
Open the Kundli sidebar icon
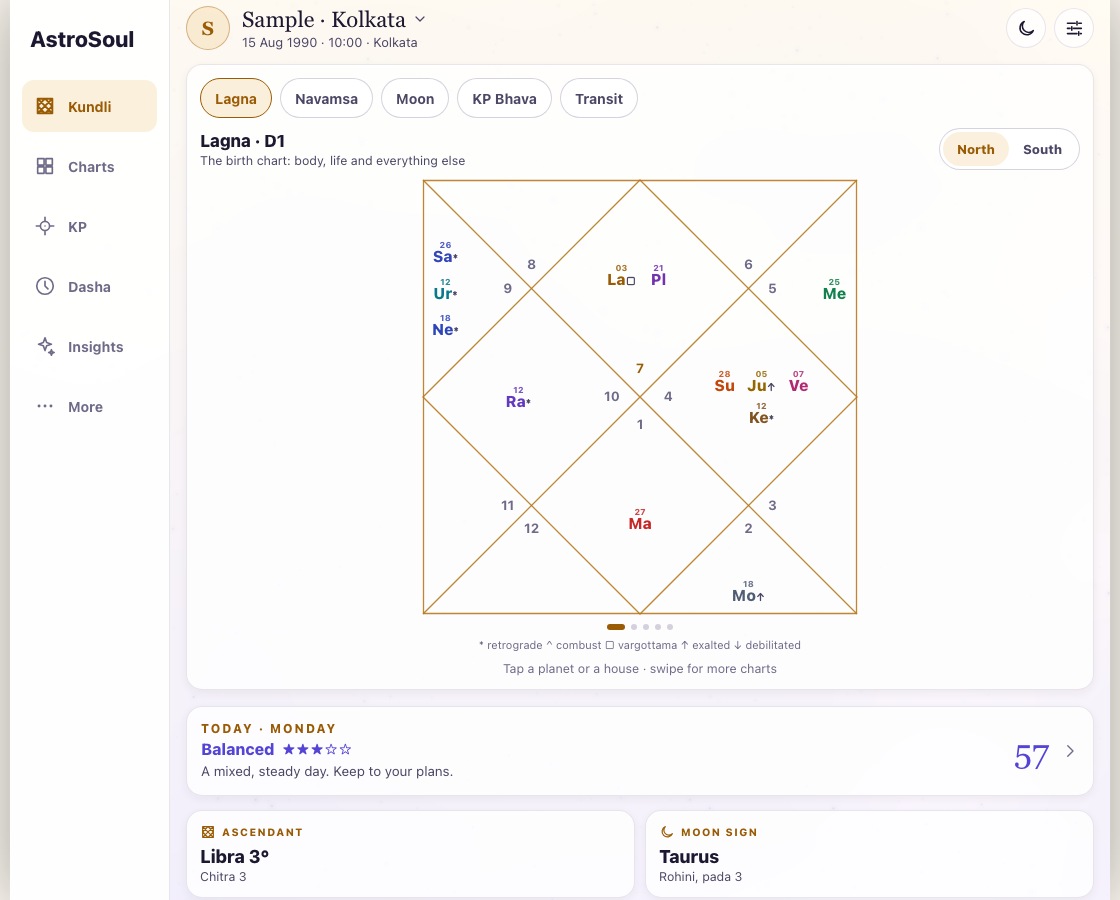pos(45,106)
